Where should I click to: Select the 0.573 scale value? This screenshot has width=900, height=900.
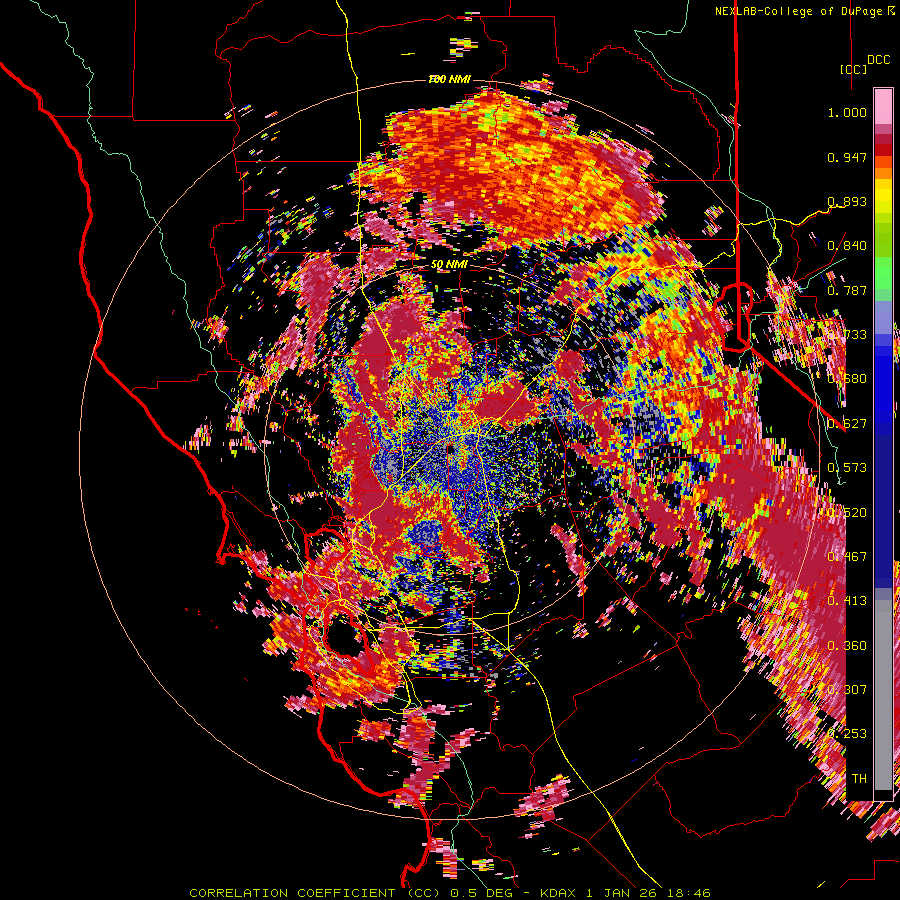point(847,468)
